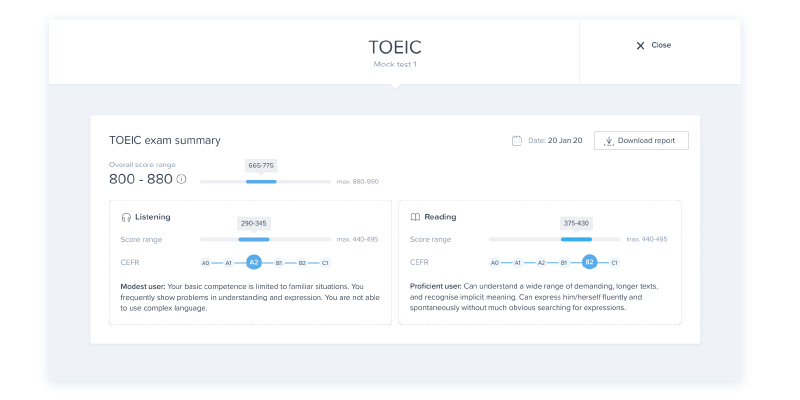Screen dimensions: 800x400
Task: Click the TOEIC exam summary heading
Action: tap(165, 141)
